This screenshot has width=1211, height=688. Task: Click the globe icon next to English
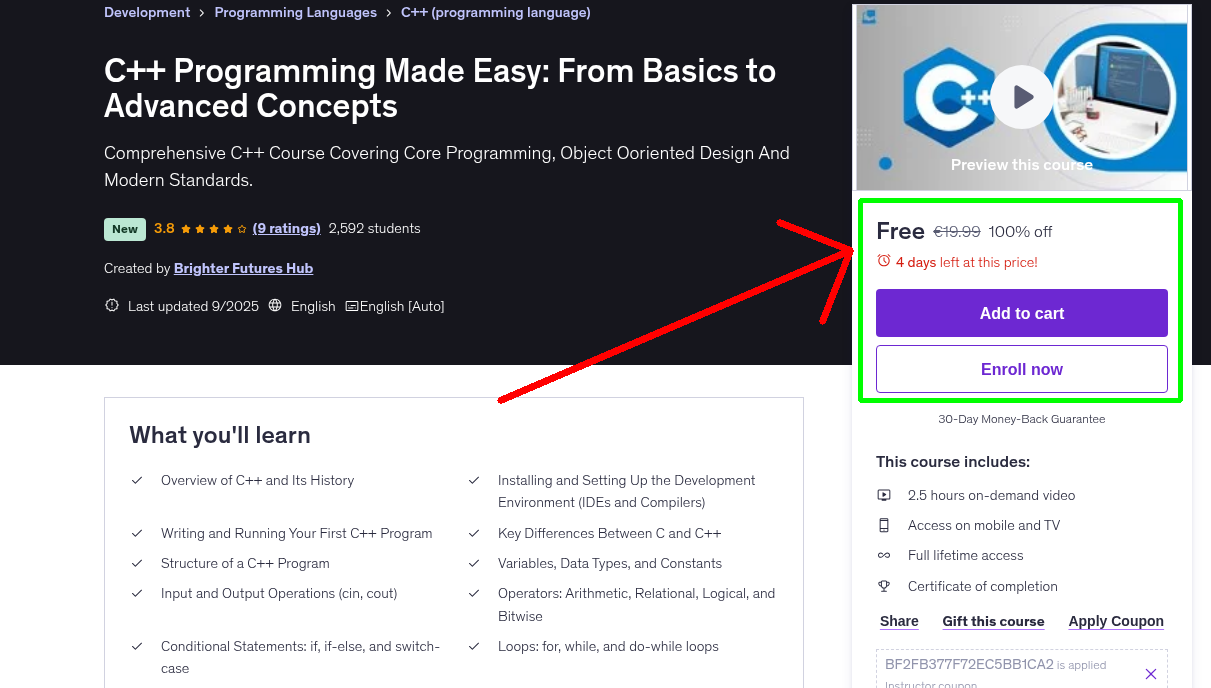pyautogui.click(x=275, y=305)
